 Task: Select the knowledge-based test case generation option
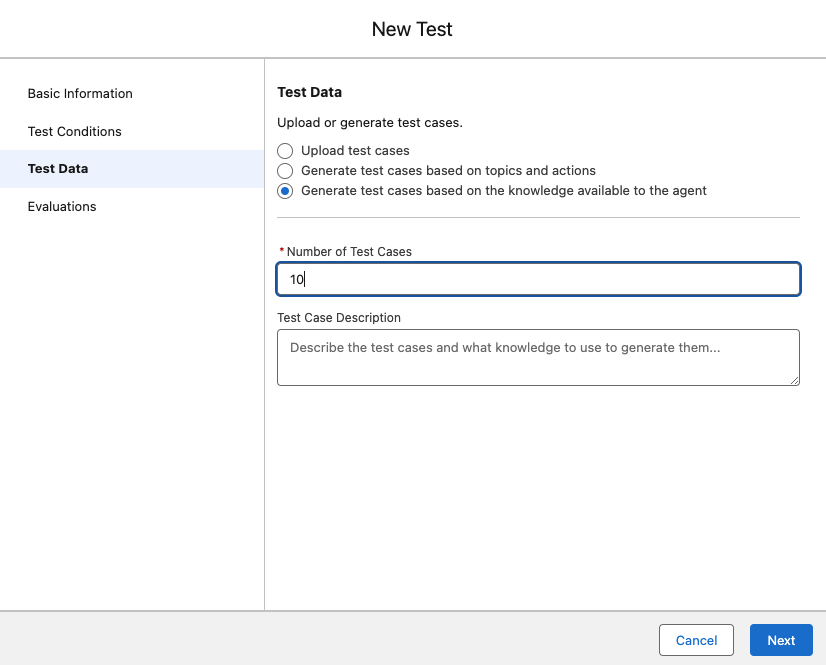click(x=285, y=190)
